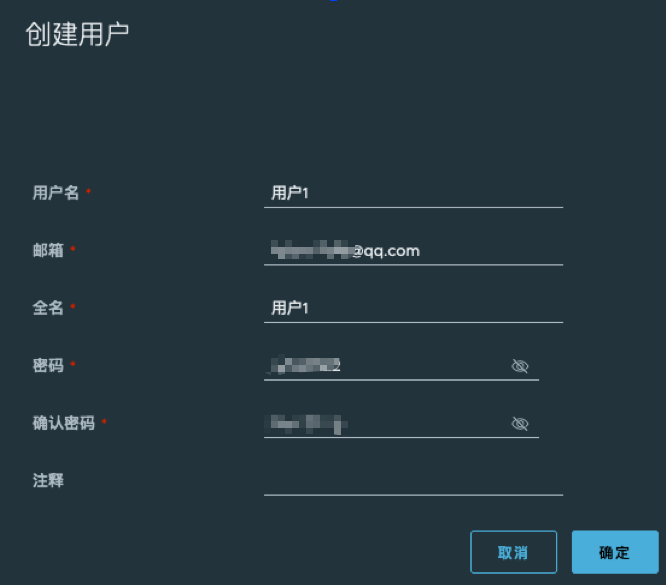The height and width of the screenshot is (585, 666).
Task: Click the 取消 cancel button
Action: point(514,552)
